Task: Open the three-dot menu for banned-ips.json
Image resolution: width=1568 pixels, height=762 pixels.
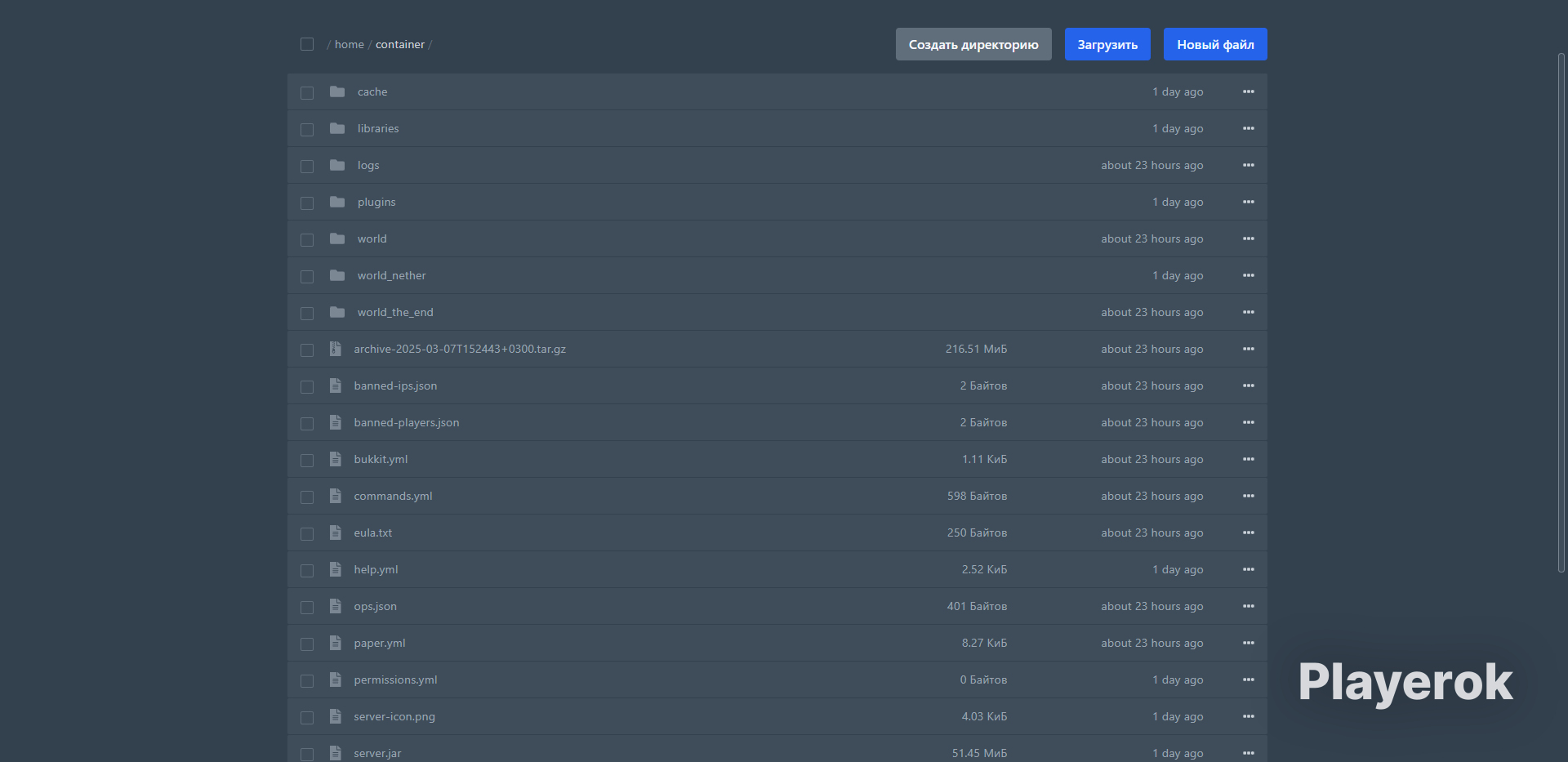Action: pos(1249,385)
